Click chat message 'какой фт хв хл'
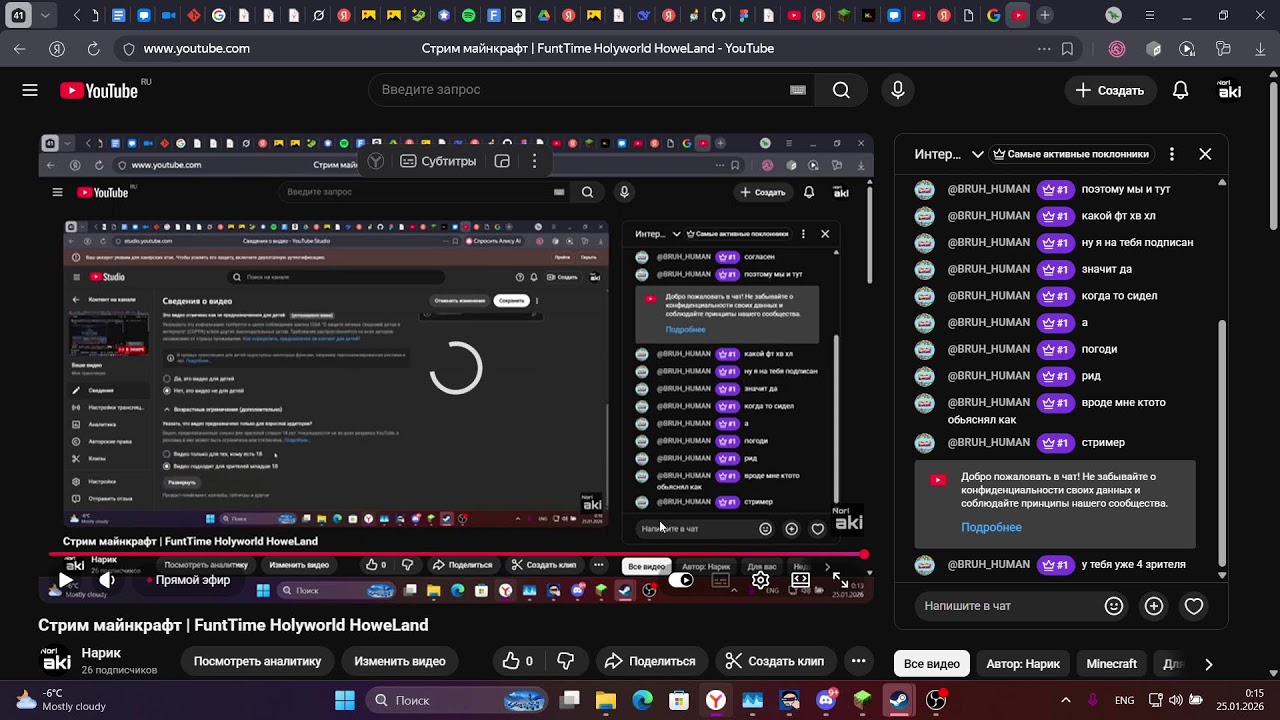Image resolution: width=1280 pixels, height=720 pixels. [x=1118, y=216]
